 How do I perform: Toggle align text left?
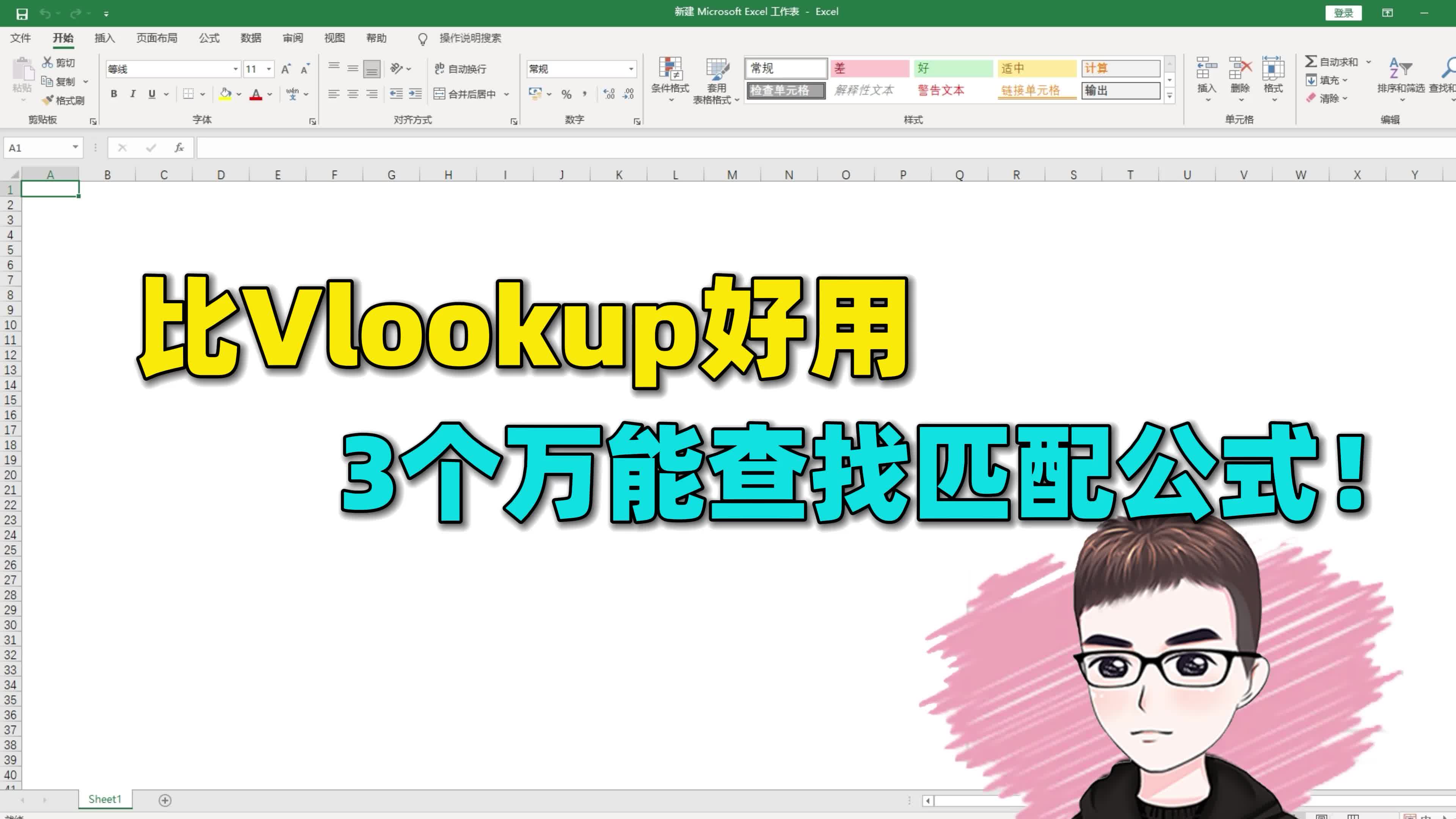(334, 94)
